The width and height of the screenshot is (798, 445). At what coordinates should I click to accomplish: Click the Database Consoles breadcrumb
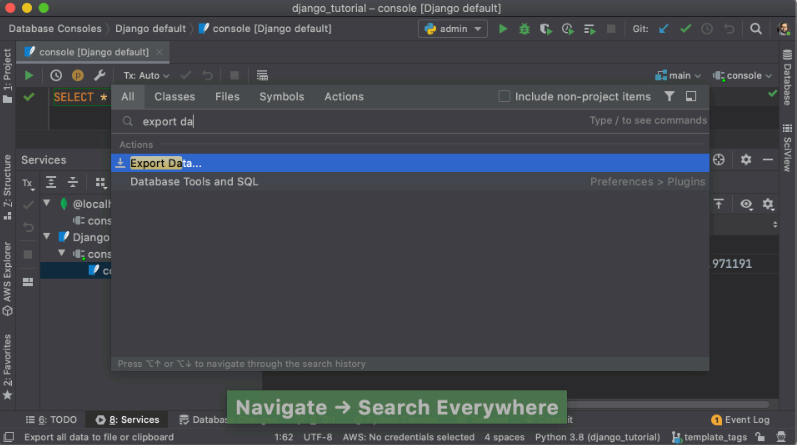click(55, 29)
